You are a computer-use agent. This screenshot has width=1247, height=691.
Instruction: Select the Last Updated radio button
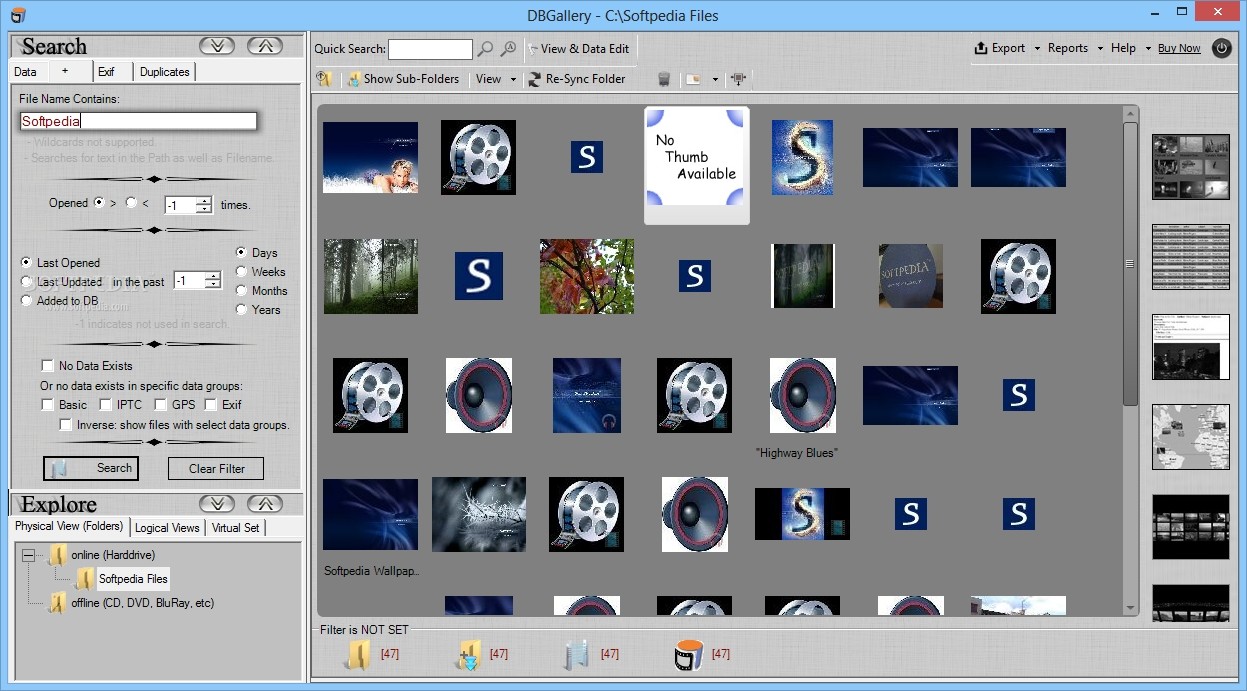click(26, 282)
